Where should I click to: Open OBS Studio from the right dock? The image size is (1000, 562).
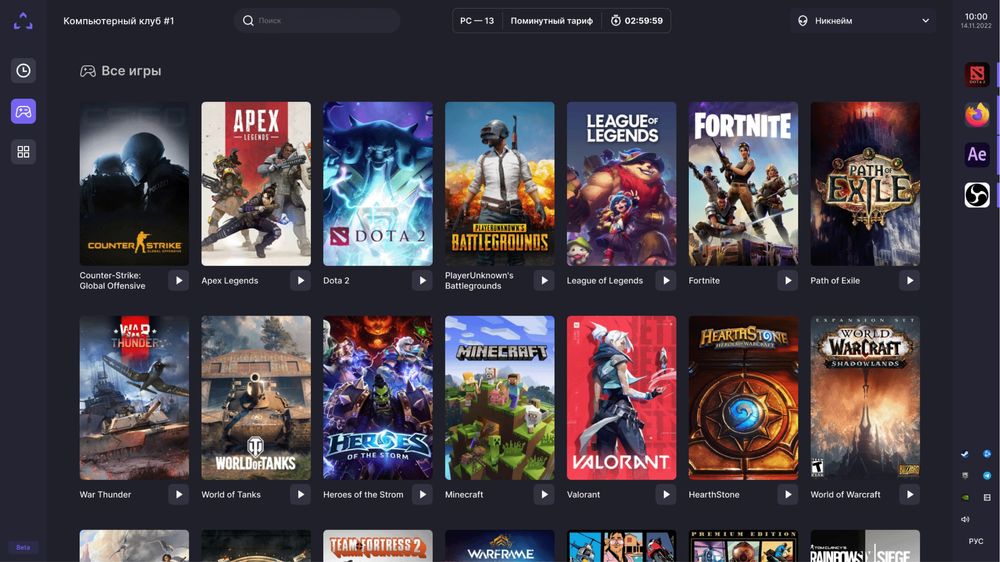(x=976, y=195)
